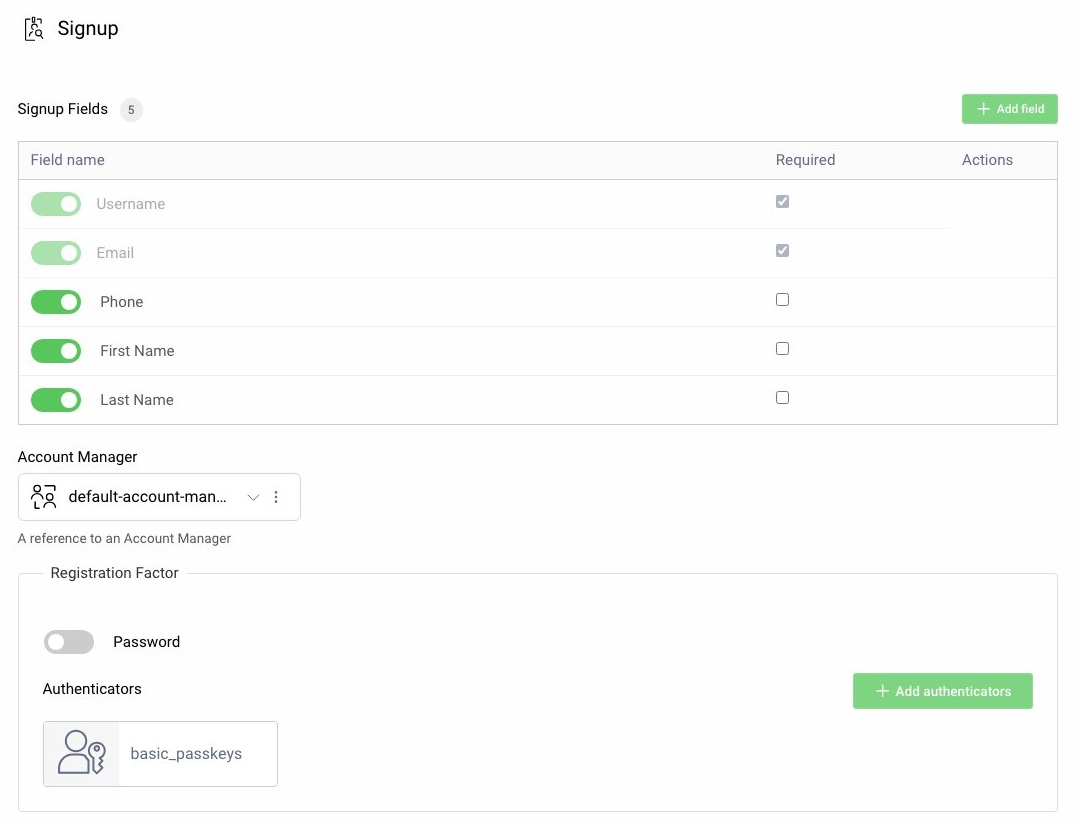Click the Signup Fields count badge
Viewport: 1075px width, 825px height.
(x=131, y=110)
